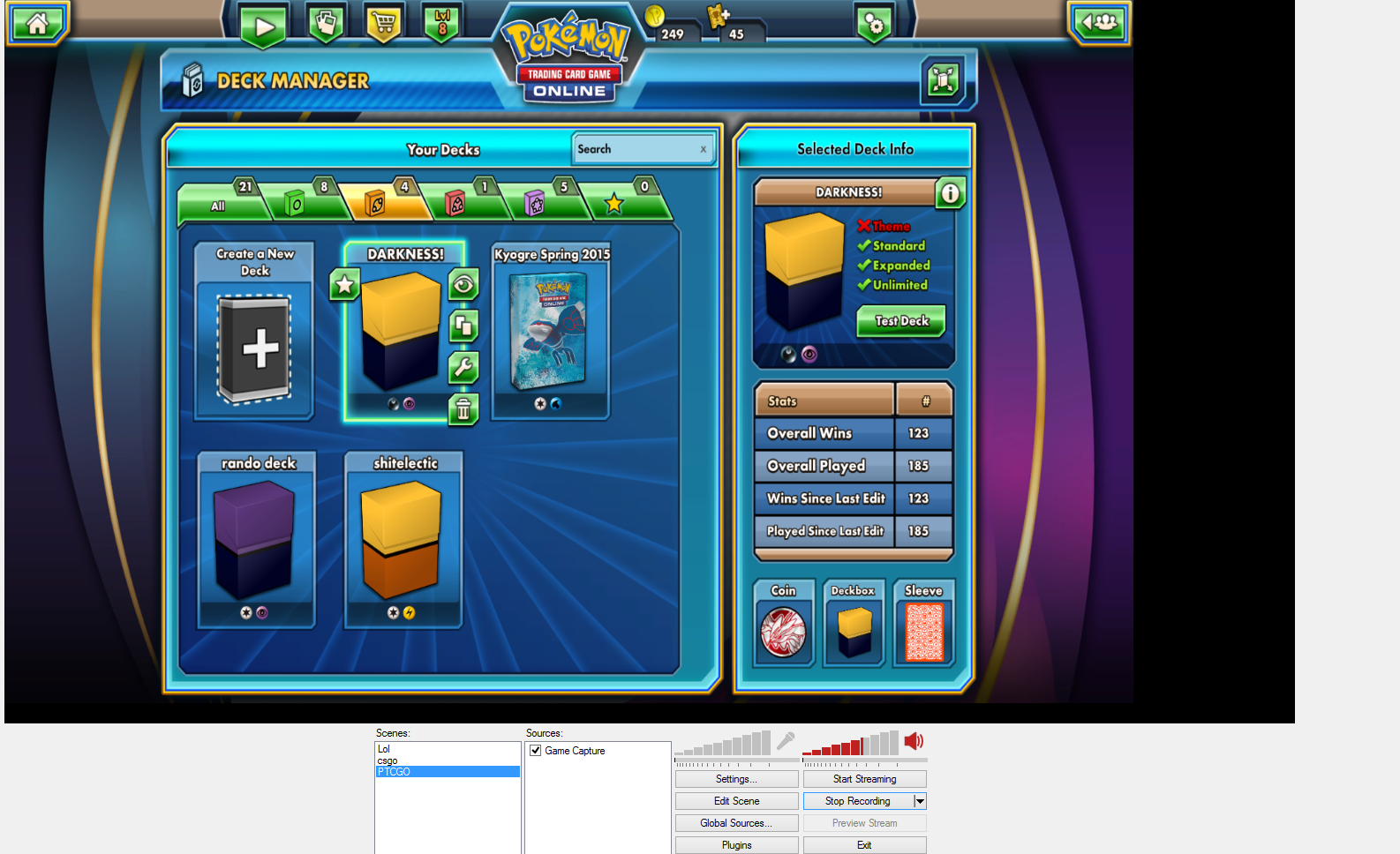The image size is (1400, 854).
Task: Delete DARKNESS! deck with trash icon
Action: [463, 409]
